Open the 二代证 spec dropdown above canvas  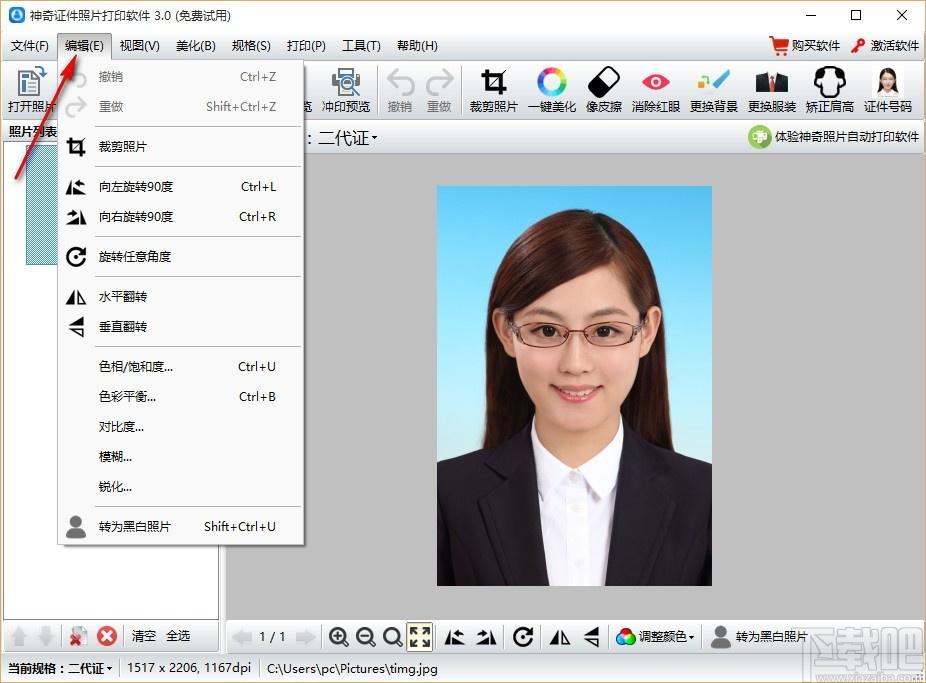point(347,138)
